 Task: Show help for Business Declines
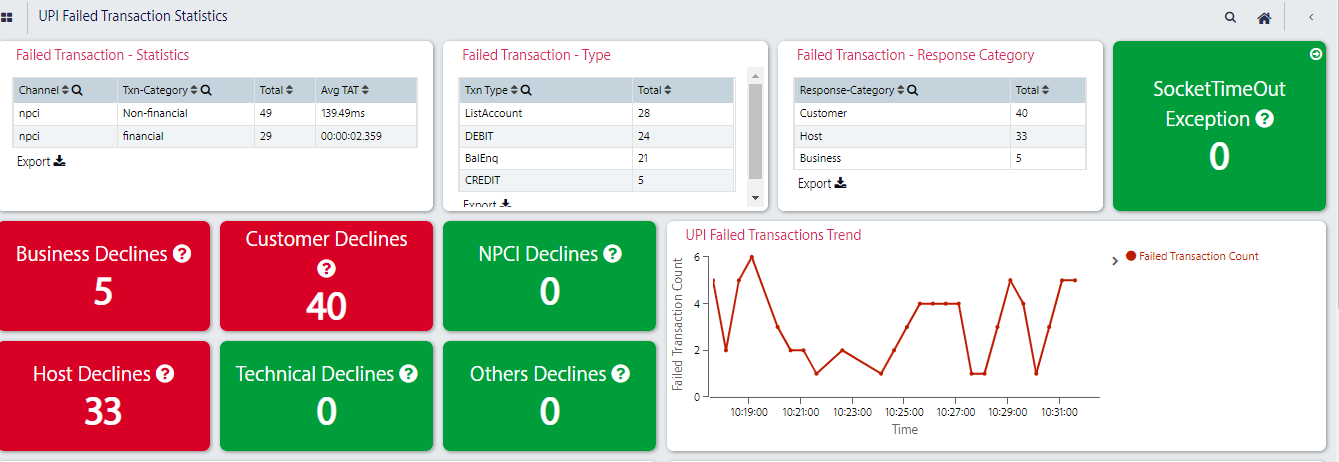pos(182,254)
